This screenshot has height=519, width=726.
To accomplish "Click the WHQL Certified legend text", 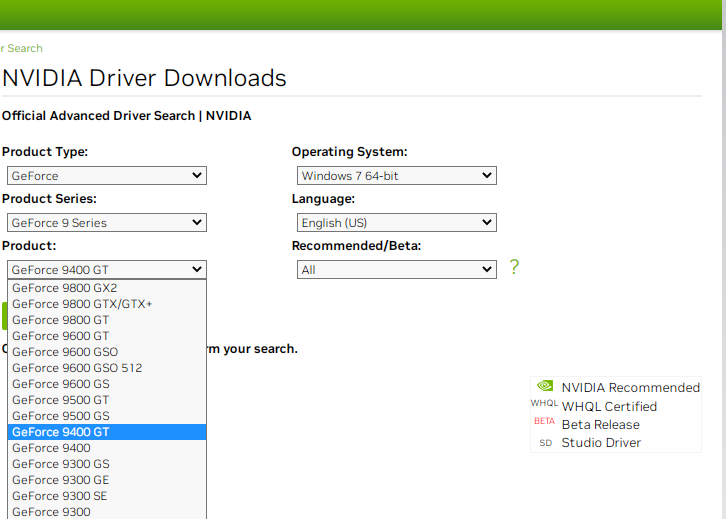I will click(609, 406).
